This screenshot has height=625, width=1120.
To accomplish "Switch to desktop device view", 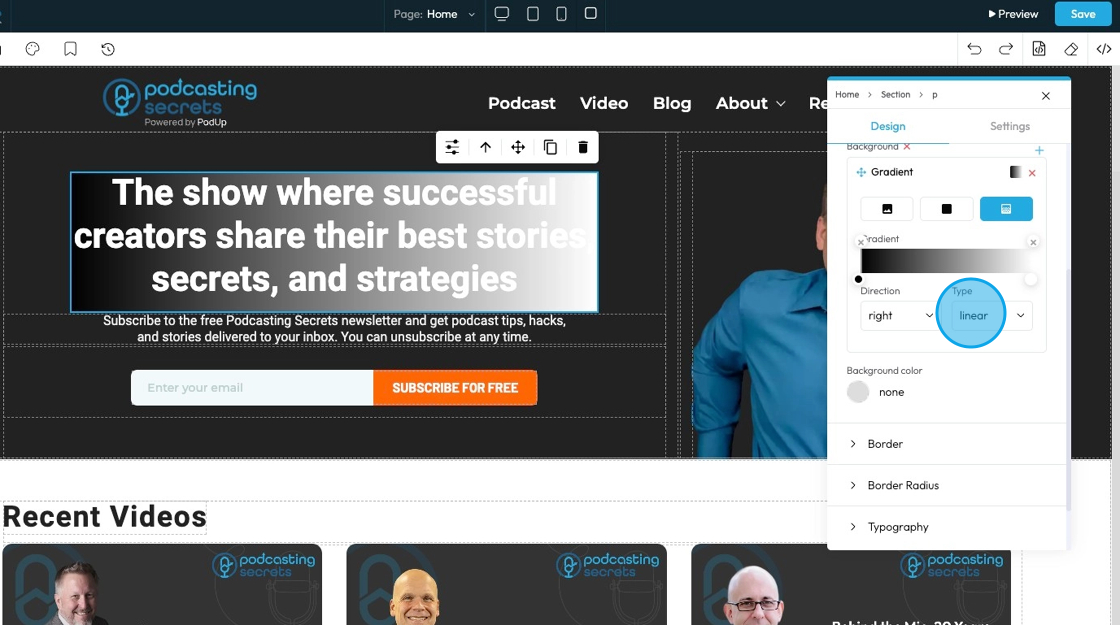I will click(x=501, y=14).
